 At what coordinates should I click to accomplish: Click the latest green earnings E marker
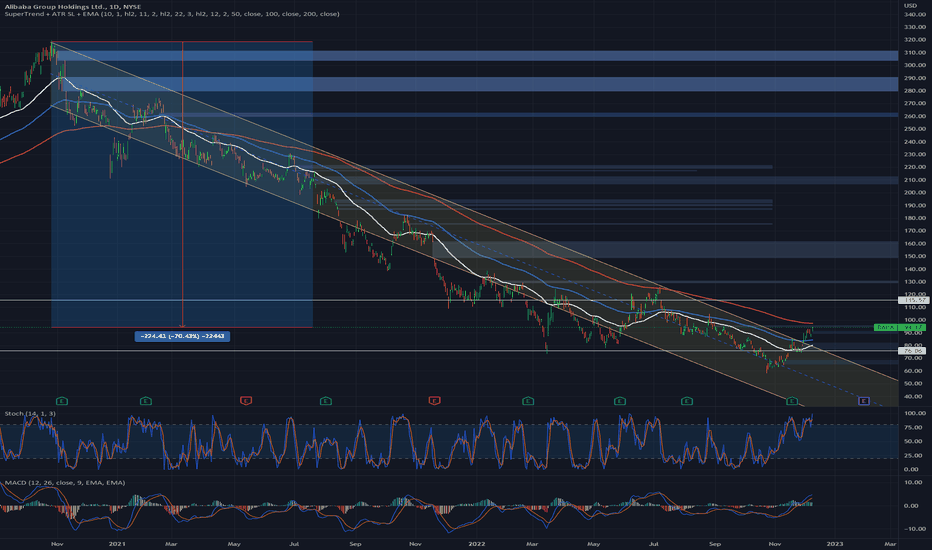(x=792, y=401)
